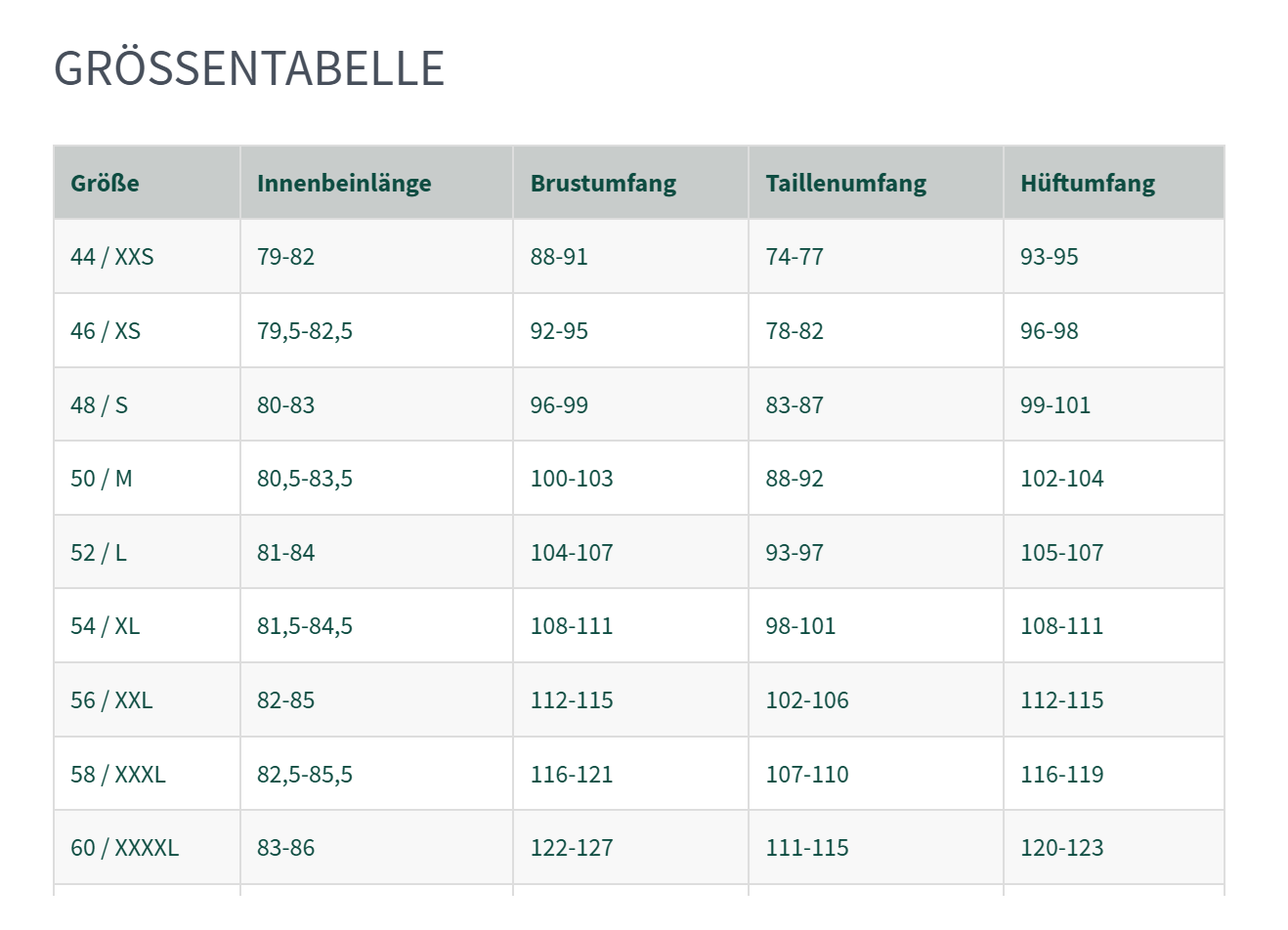Select Taillenumfang value 93-97 for size L
The height and width of the screenshot is (930, 1288).
[794, 553]
